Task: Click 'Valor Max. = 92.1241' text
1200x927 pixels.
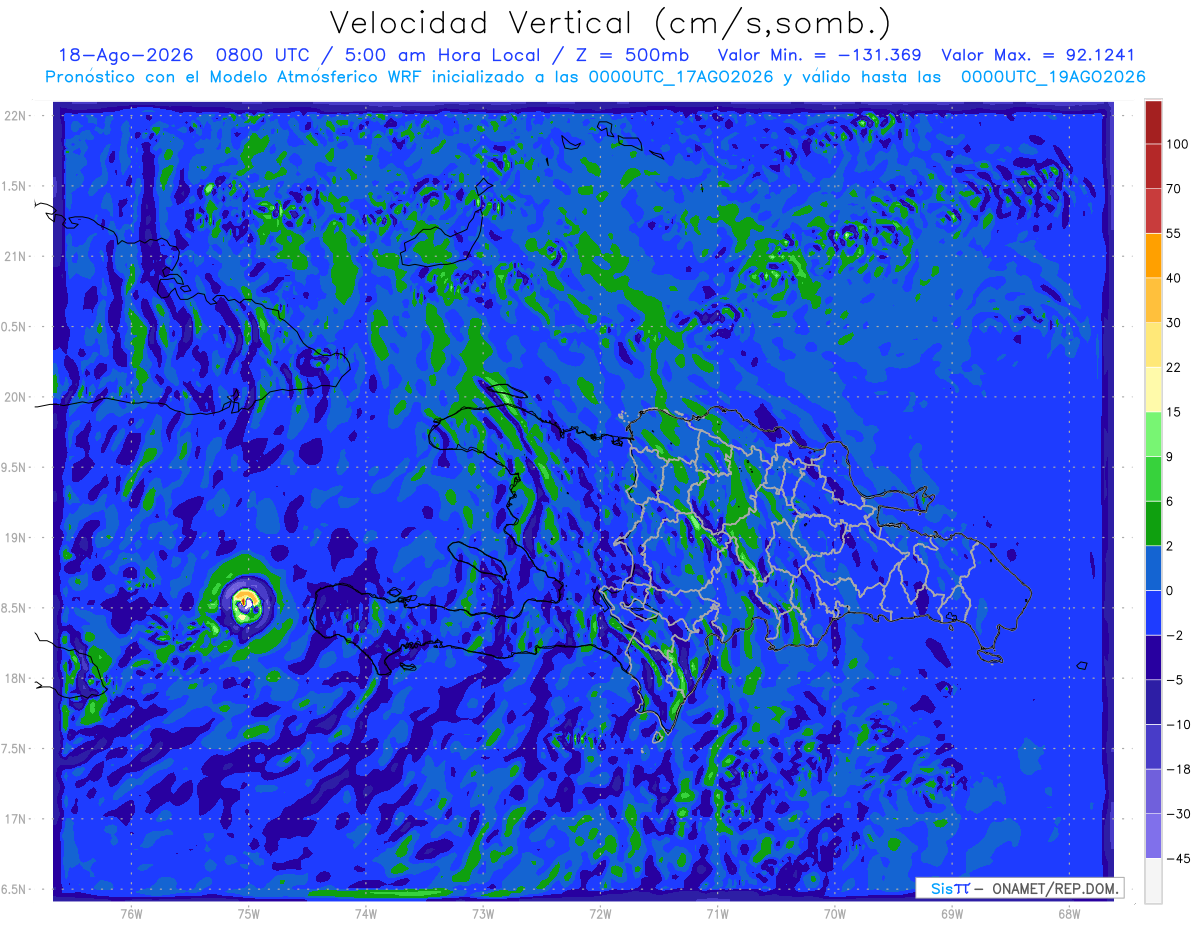Action: click(1038, 54)
